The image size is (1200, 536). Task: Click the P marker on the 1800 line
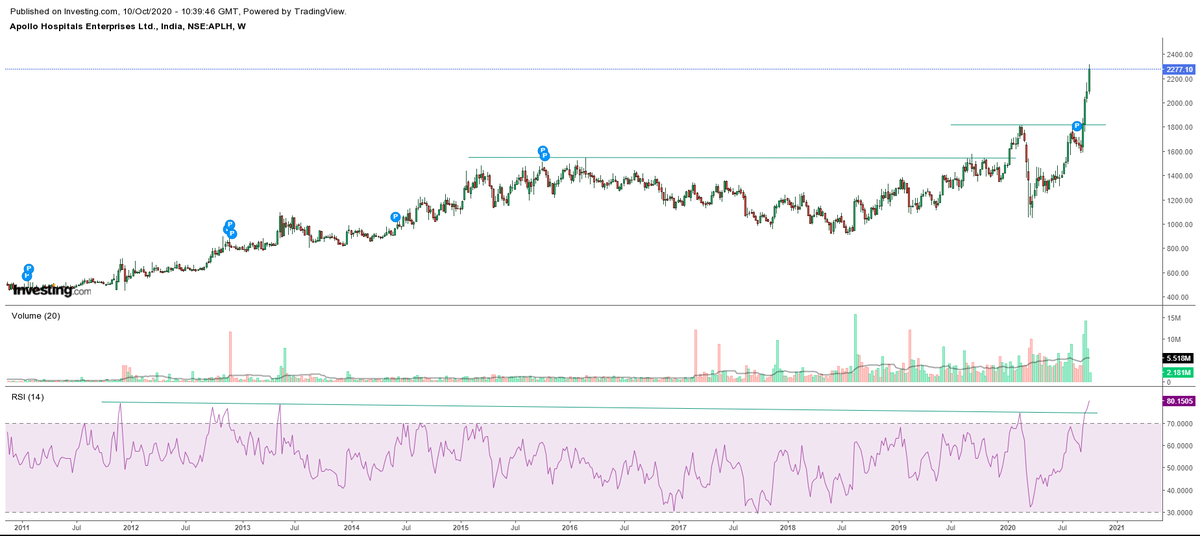[1076, 126]
